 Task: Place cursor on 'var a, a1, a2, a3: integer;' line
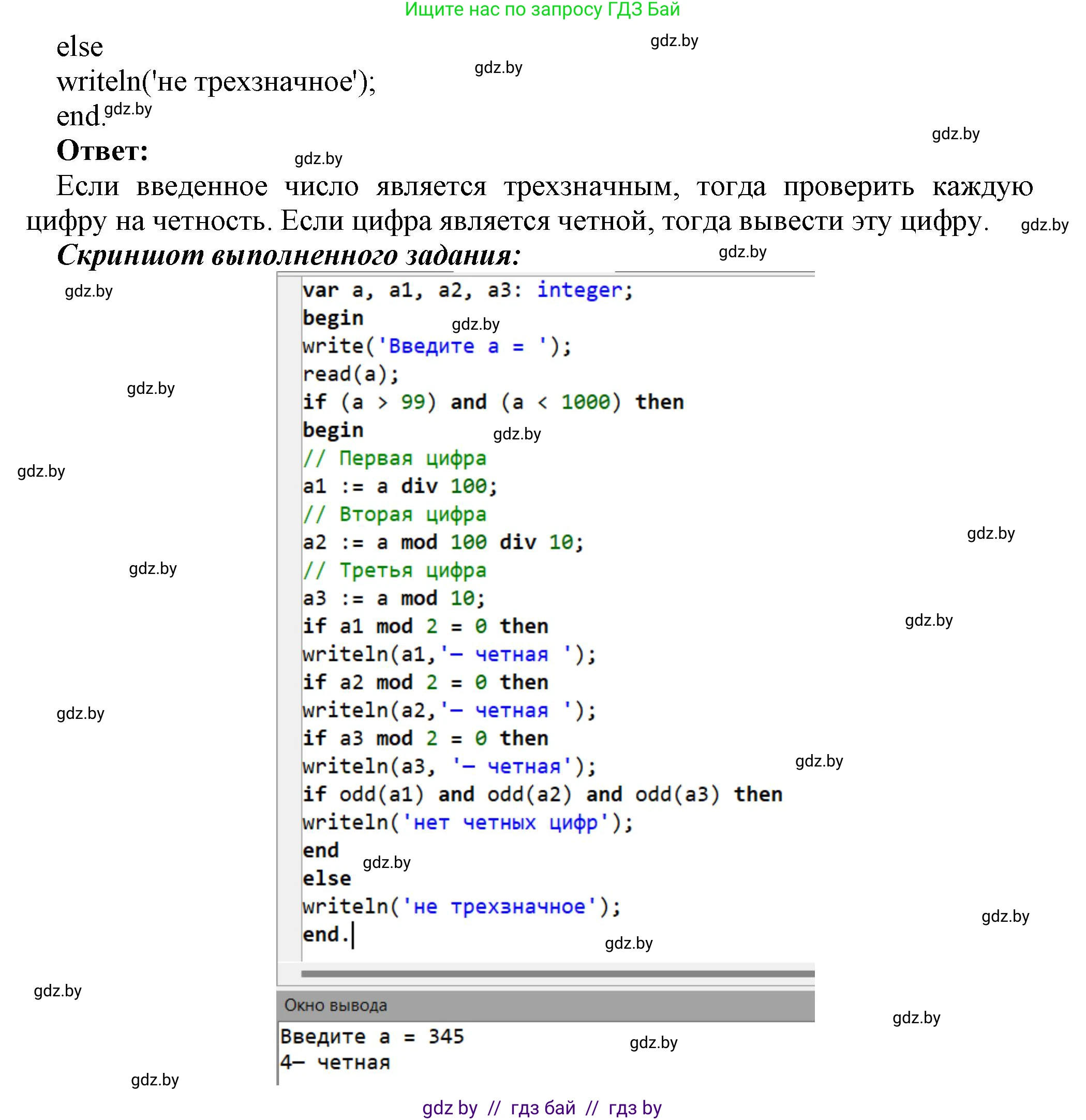(x=467, y=290)
